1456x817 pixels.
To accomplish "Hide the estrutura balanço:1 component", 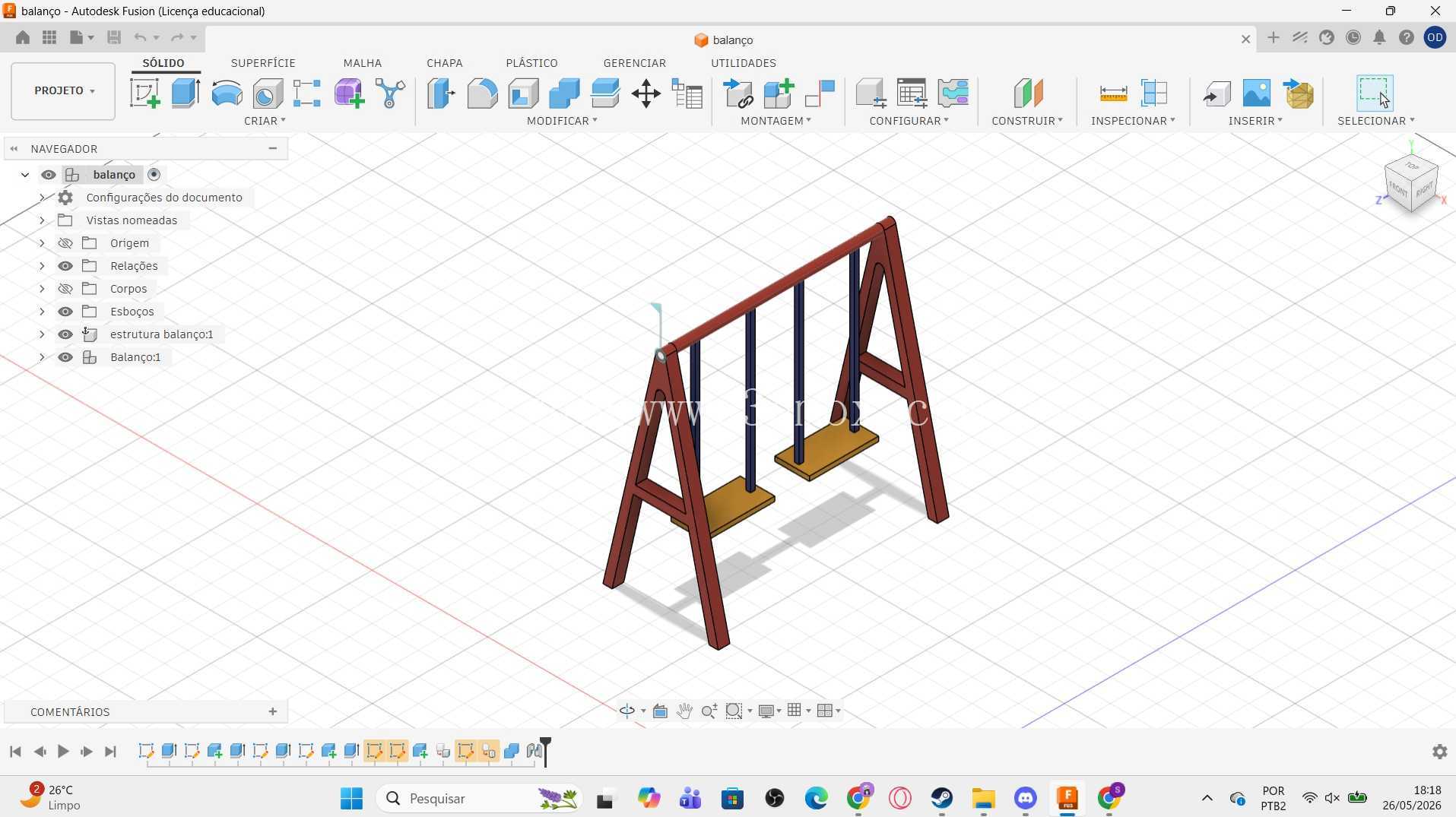I will point(65,334).
